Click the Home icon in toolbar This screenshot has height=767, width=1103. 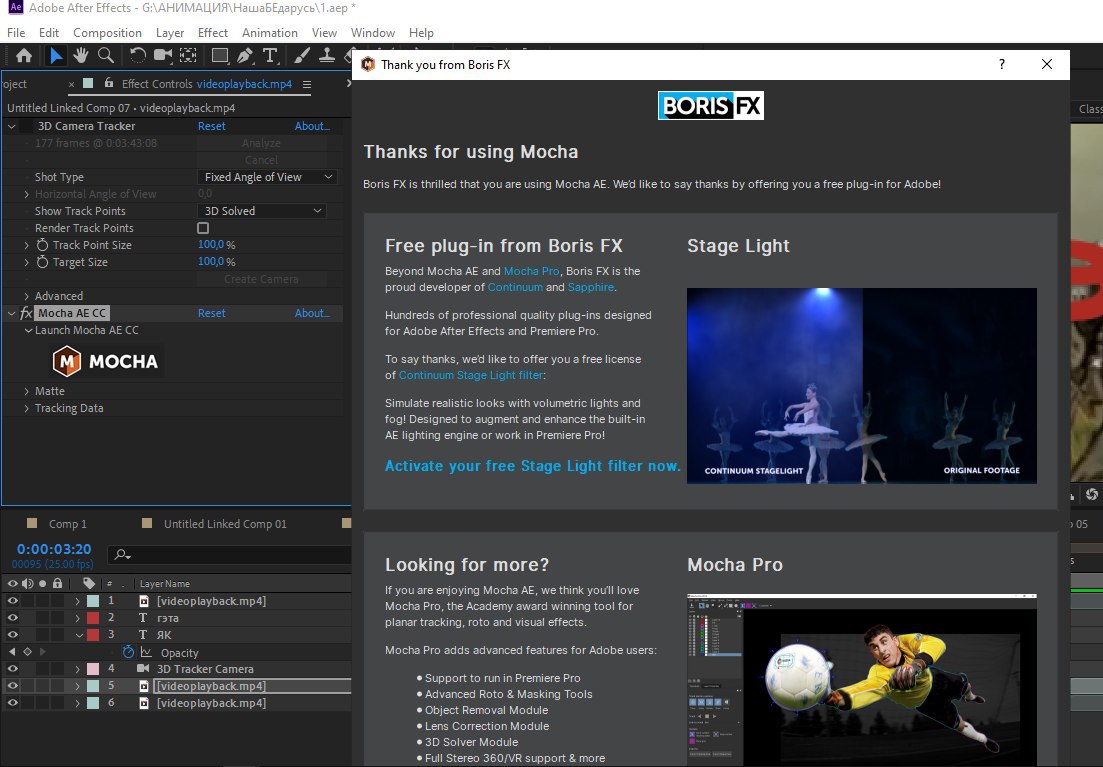[24, 56]
